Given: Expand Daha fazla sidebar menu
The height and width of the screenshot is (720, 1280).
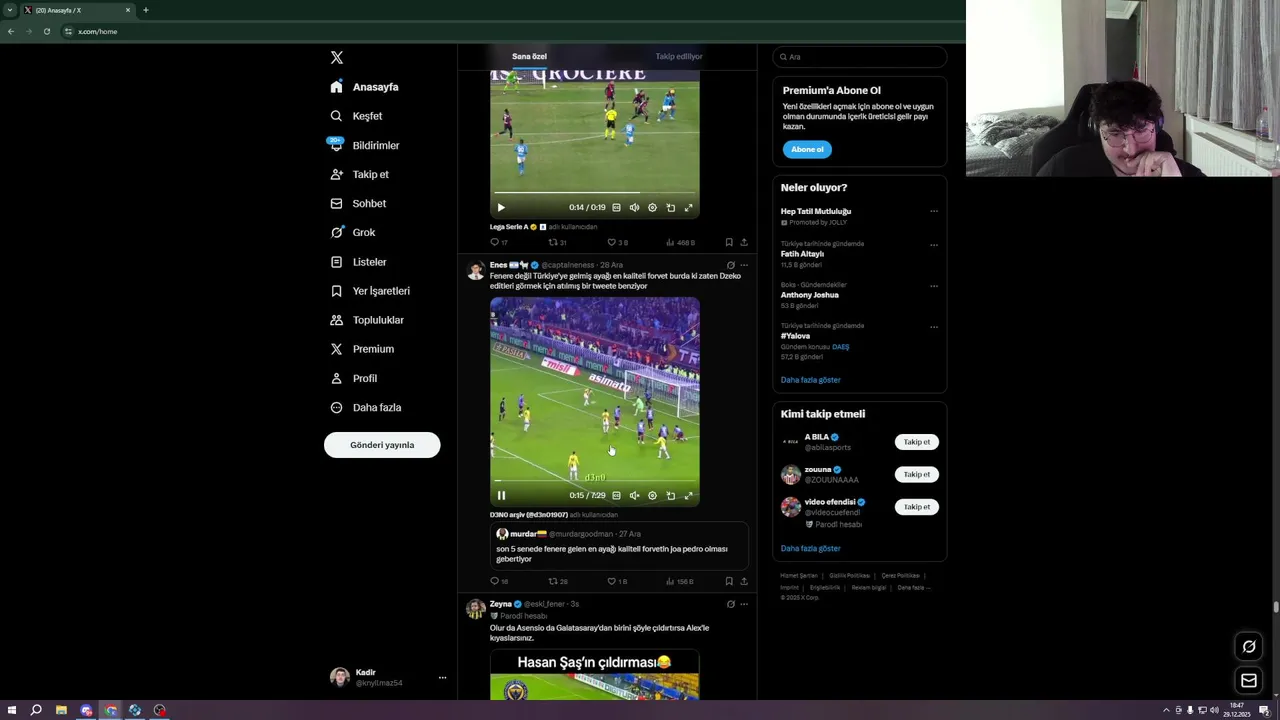Looking at the screenshot, I should tap(366, 407).
